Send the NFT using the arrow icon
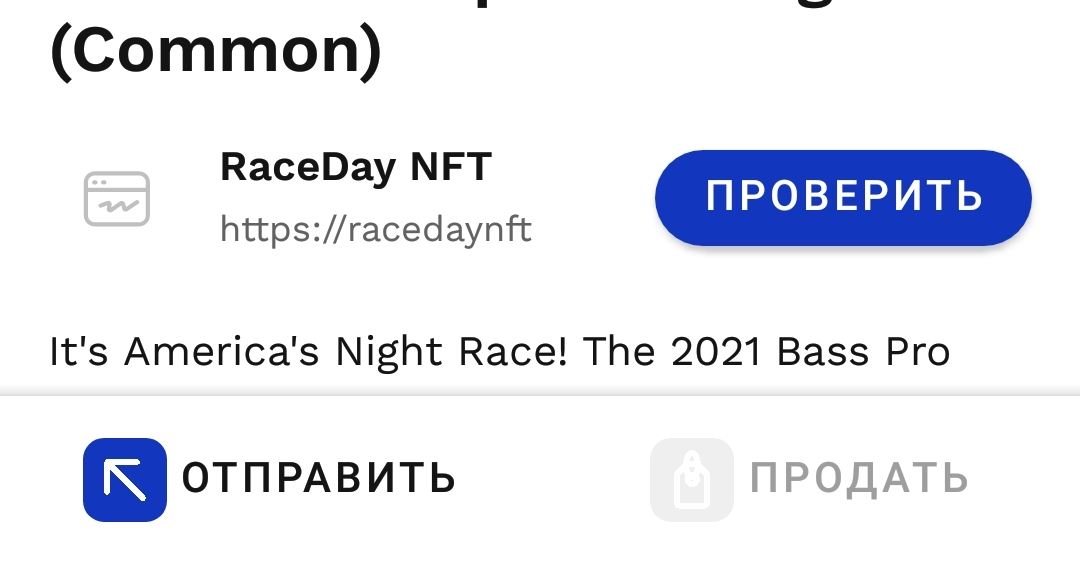1080x564 pixels. click(125, 479)
